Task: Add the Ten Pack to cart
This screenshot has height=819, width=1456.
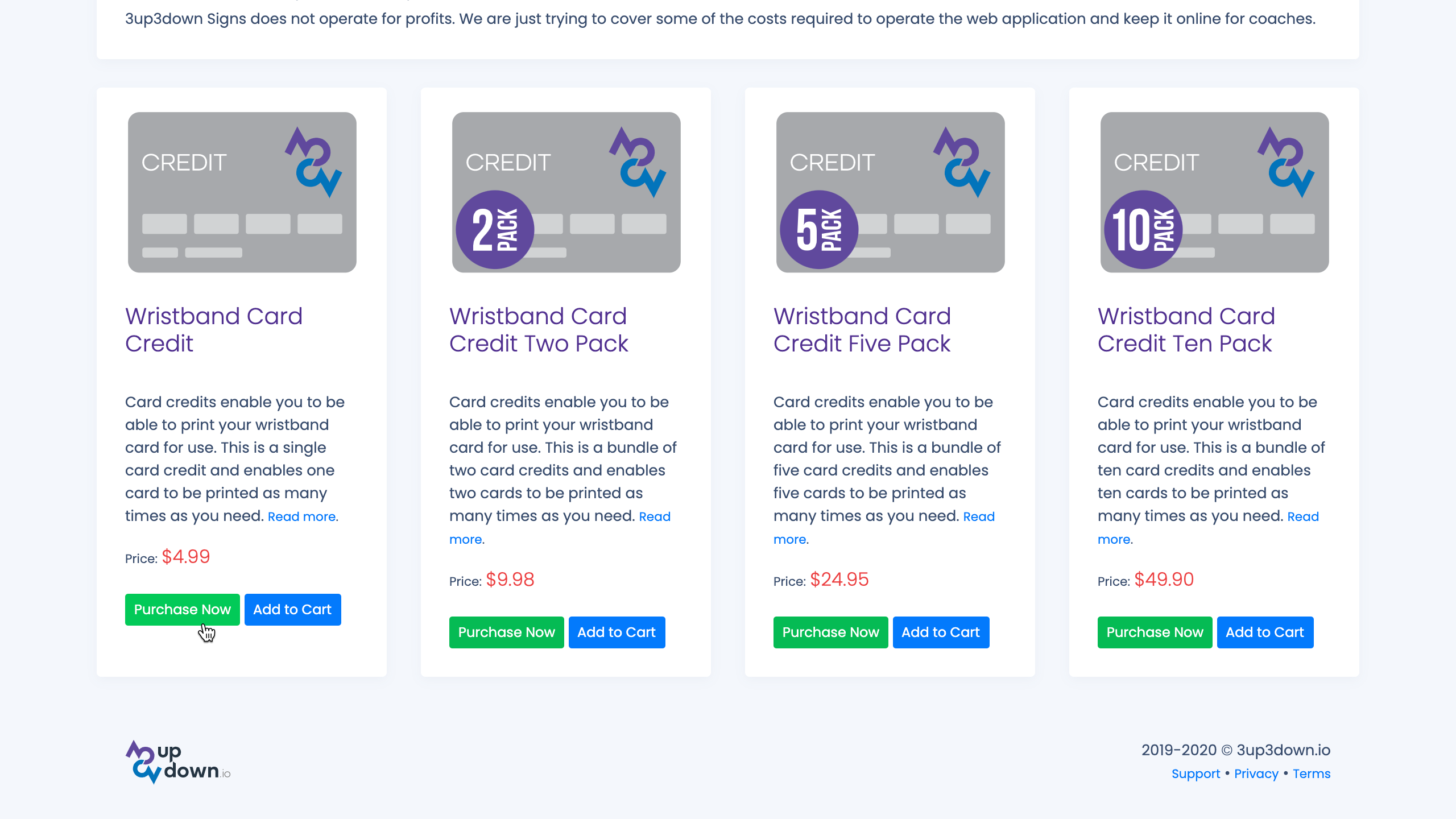Action: click(1265, 632)
